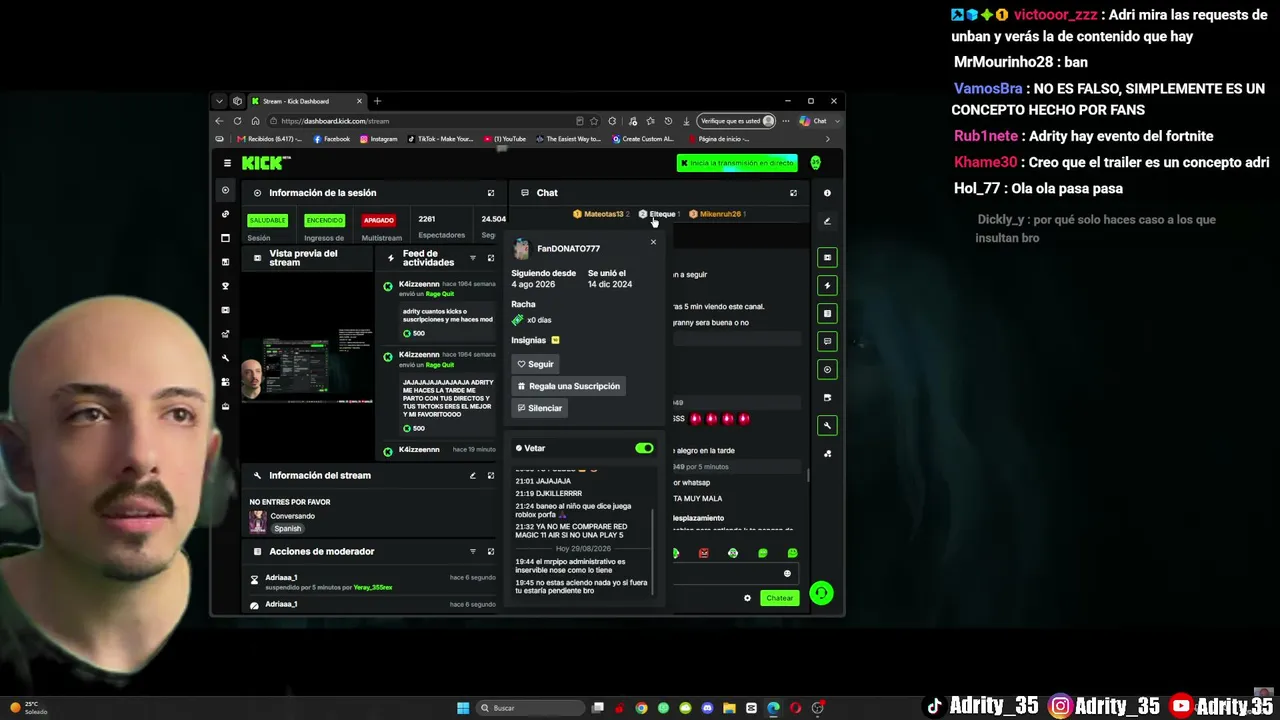This screenshot has height=720, width=1280.
Task: Click the trophy icon in left sidebar
Action: [x=225, y=286]
